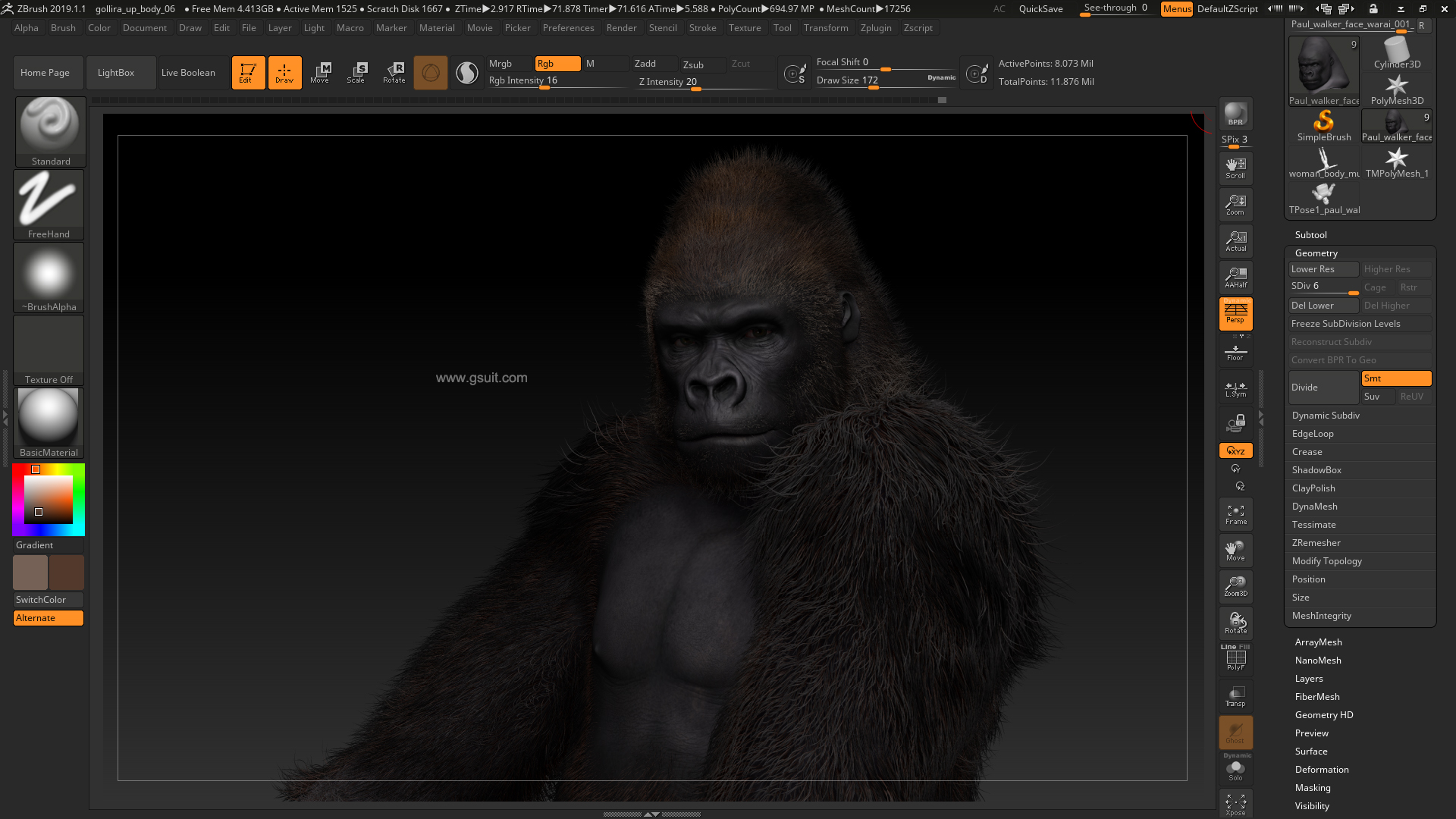Image resolution: width=1456 pixels, height=819 pixels.
Task: Open the Render menu
Action: (622, 28)
